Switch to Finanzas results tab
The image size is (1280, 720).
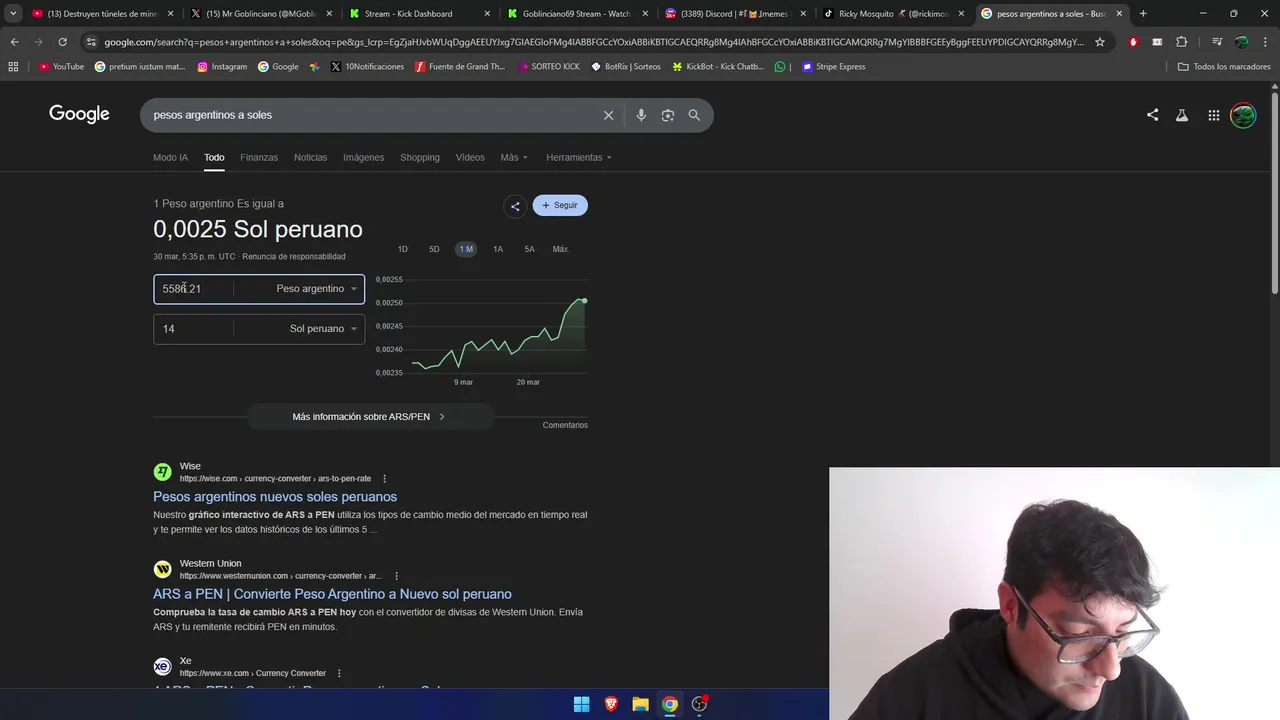[259, 157]
